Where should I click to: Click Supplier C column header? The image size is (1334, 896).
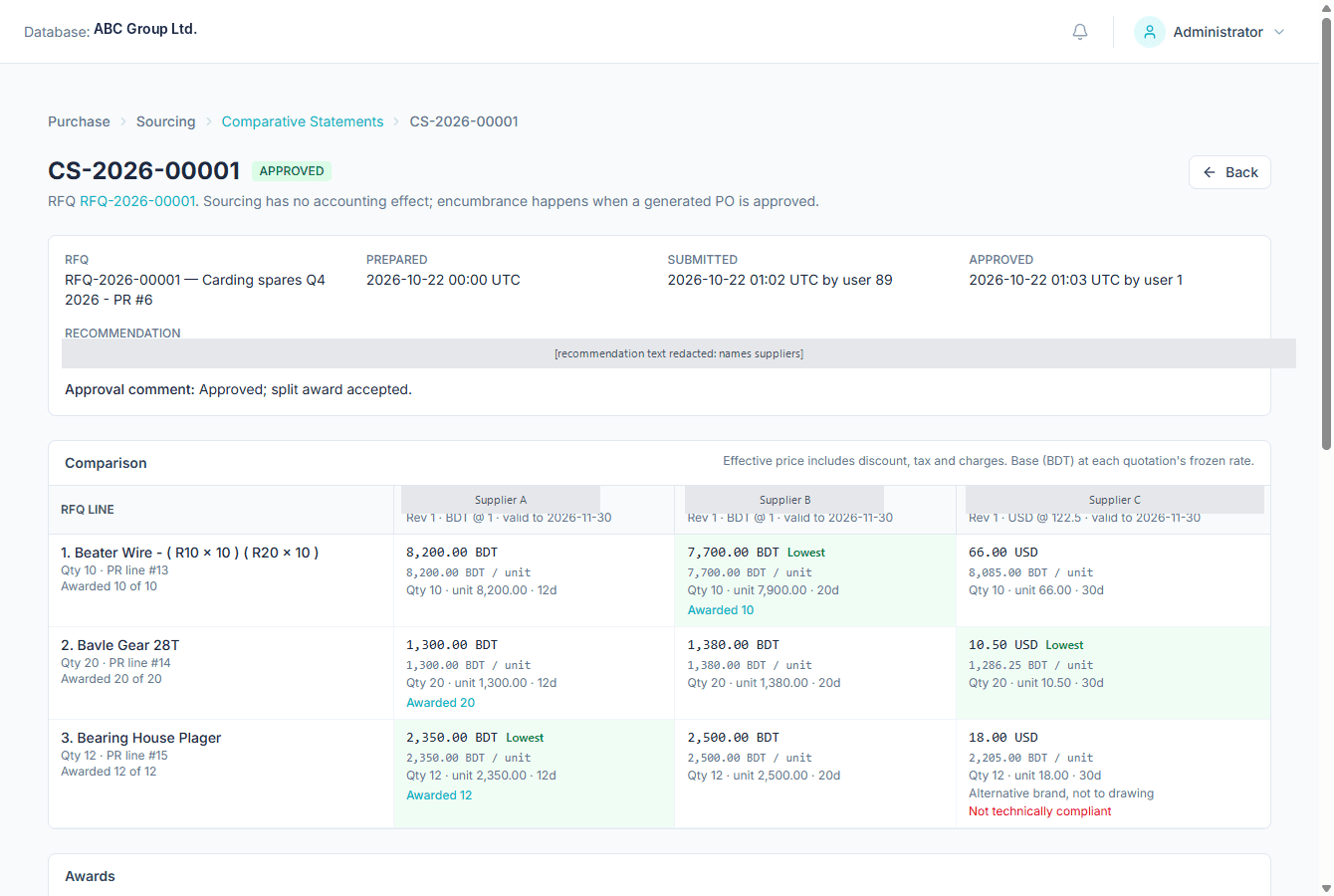pyautogui.click(x=1115, y=500)
